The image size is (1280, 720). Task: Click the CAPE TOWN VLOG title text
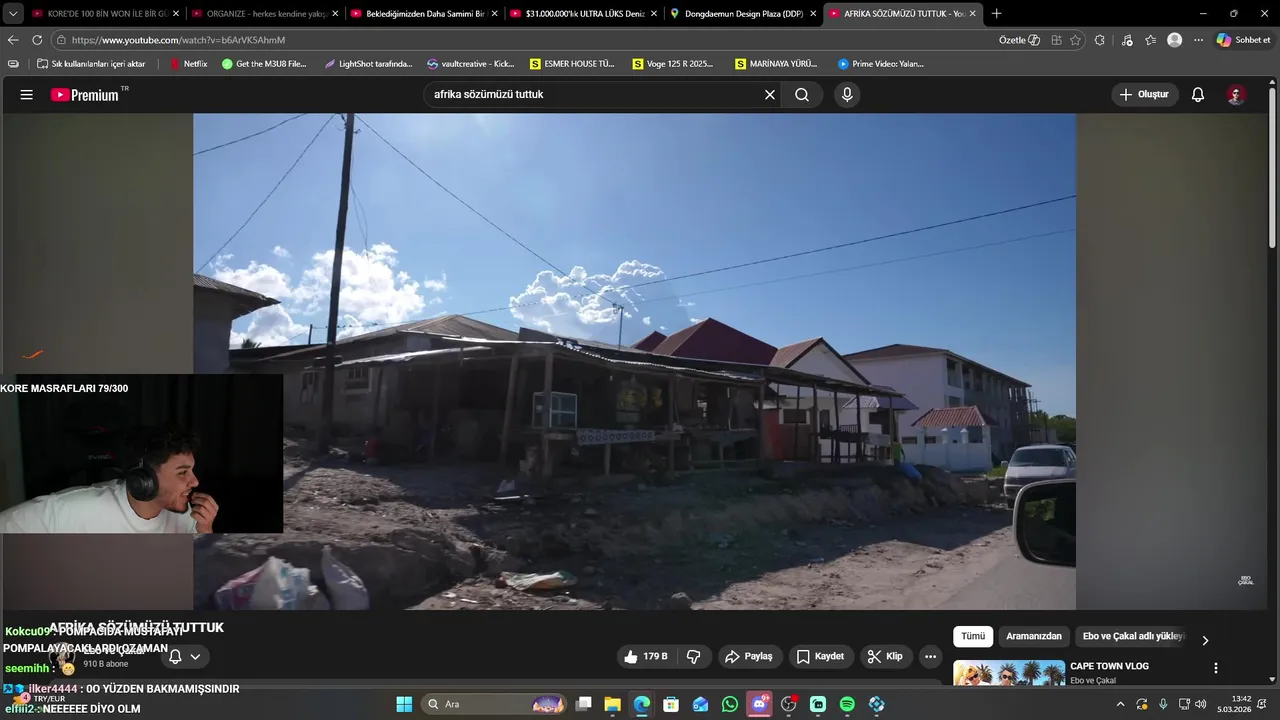pyautogui.click(x=1109, y=666)
